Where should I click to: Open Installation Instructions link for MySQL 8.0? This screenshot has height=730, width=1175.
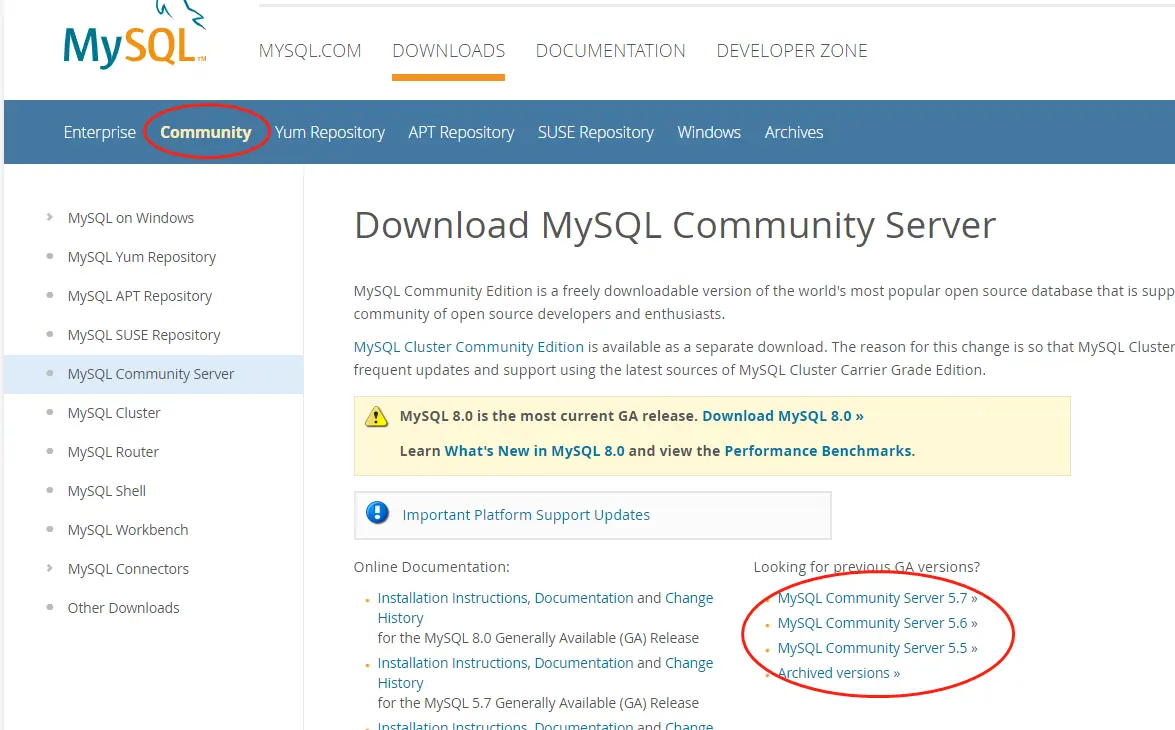click(453, 598)
